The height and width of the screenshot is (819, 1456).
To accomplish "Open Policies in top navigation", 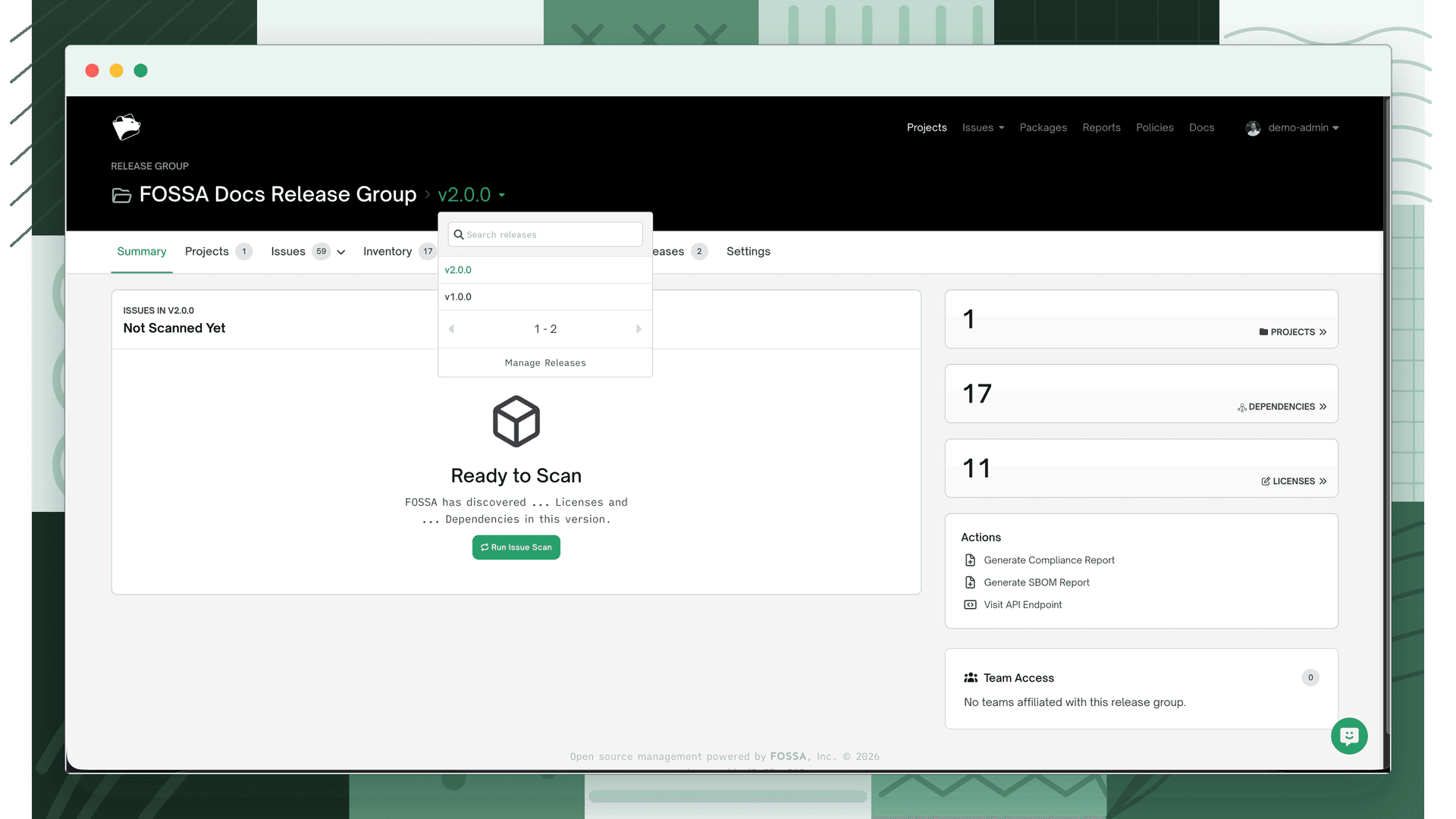I will tap(1154, 127).
